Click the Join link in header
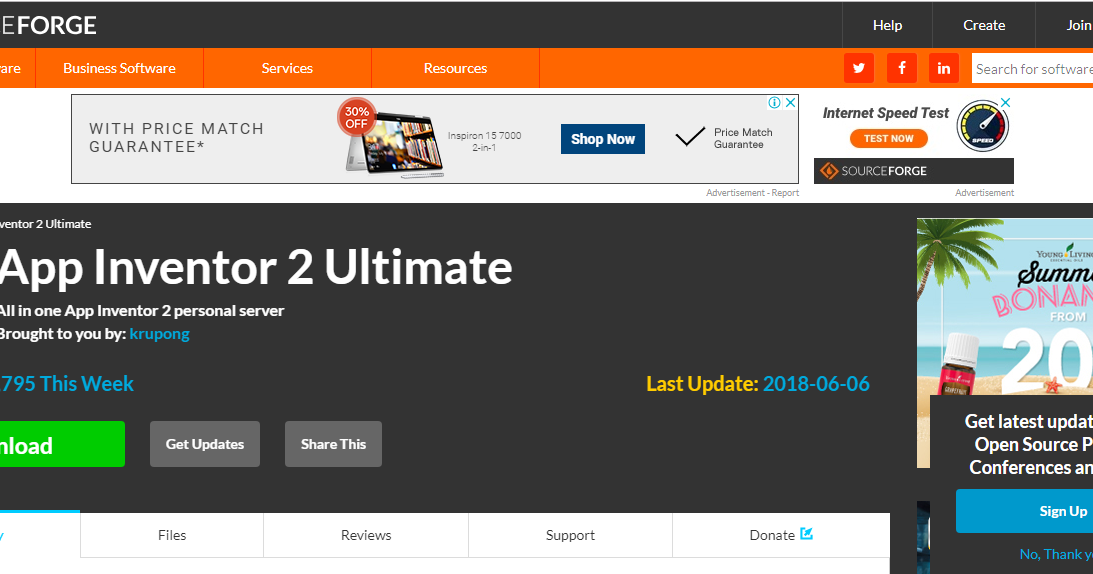 (x=1064, y=25)
